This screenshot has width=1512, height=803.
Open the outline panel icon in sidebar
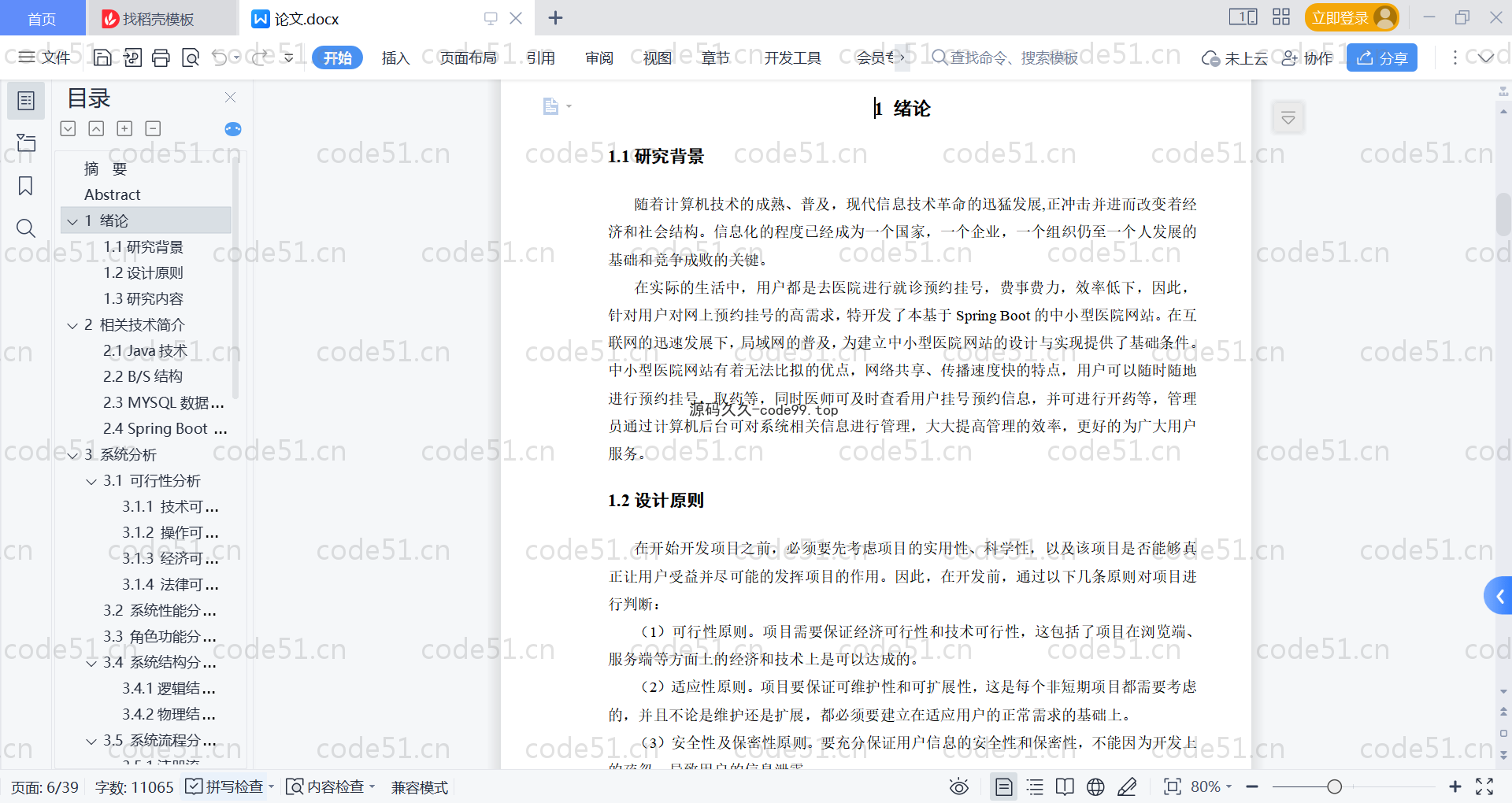25,101
